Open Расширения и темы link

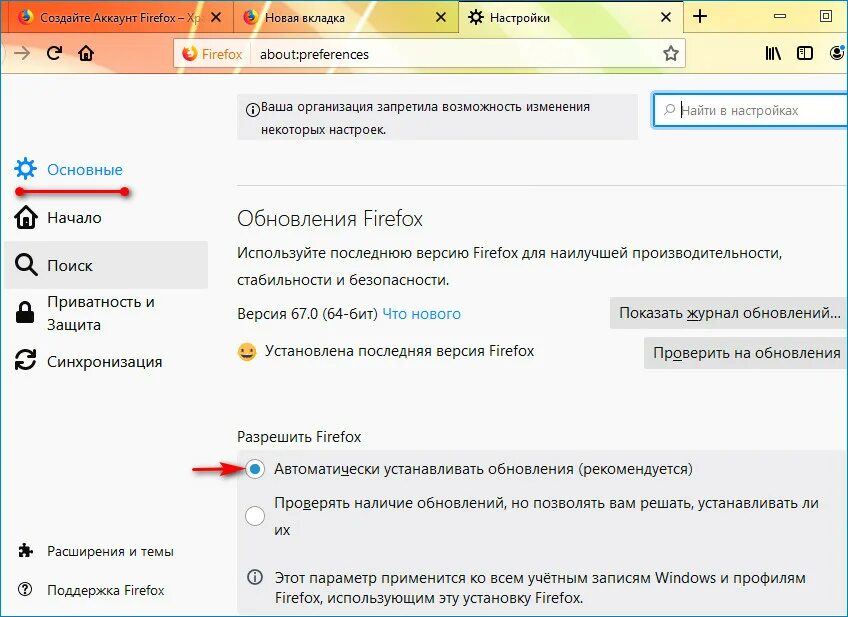110,551
